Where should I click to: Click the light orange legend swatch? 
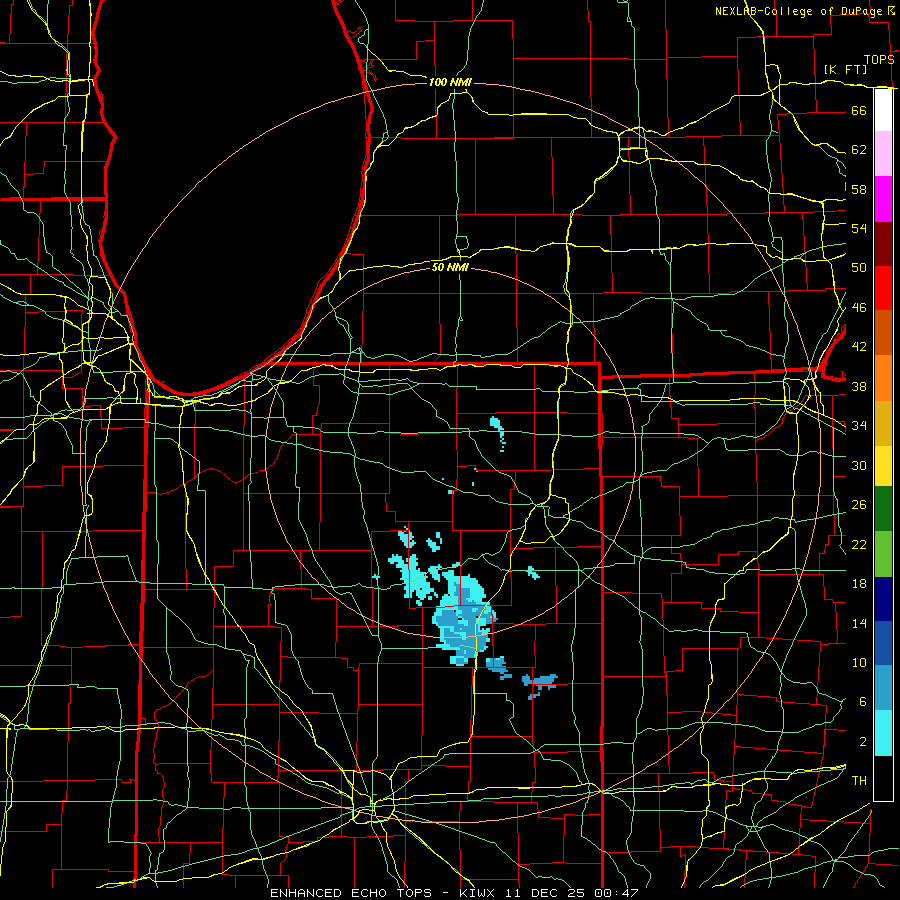(883, 378)
